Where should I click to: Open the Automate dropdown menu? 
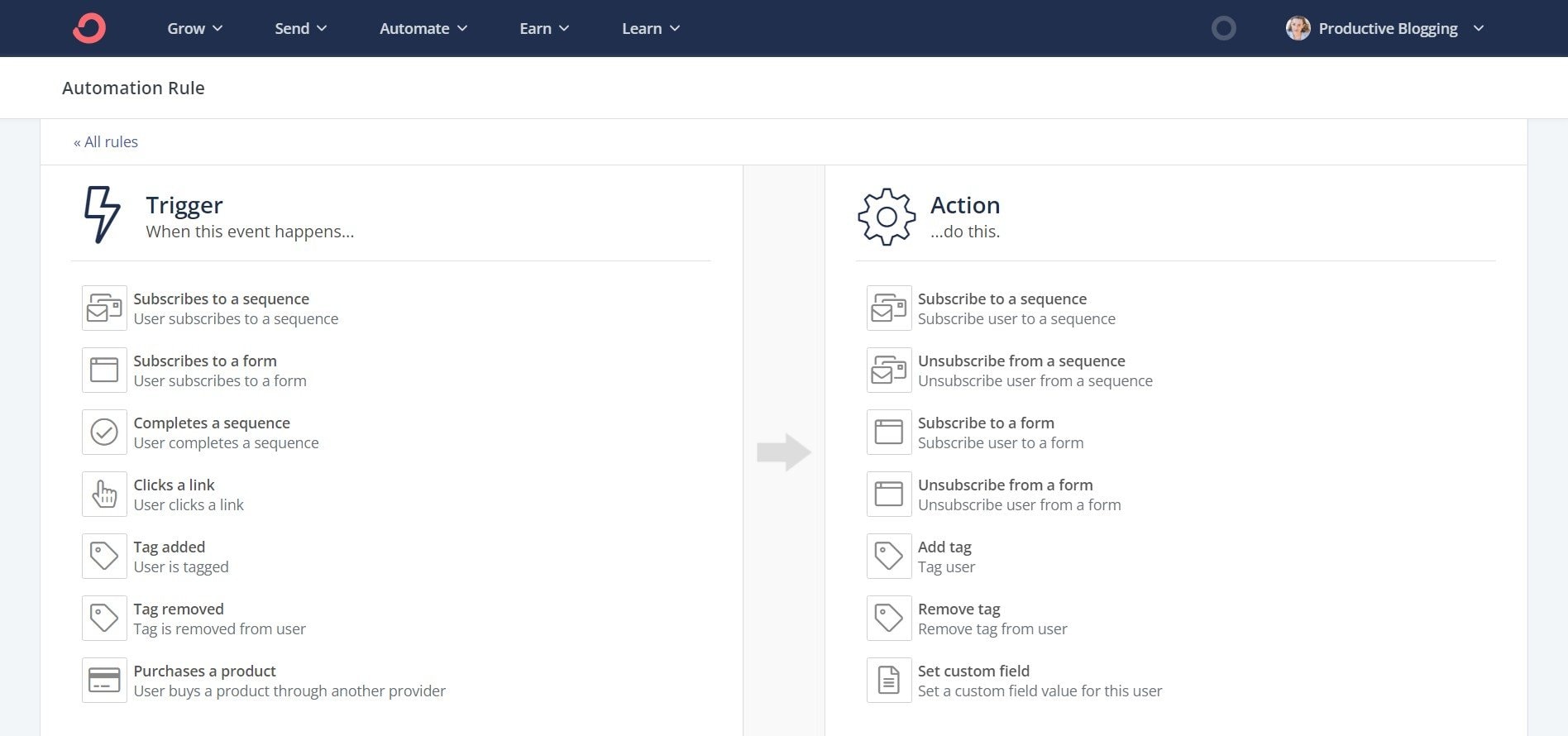[423, 28]
